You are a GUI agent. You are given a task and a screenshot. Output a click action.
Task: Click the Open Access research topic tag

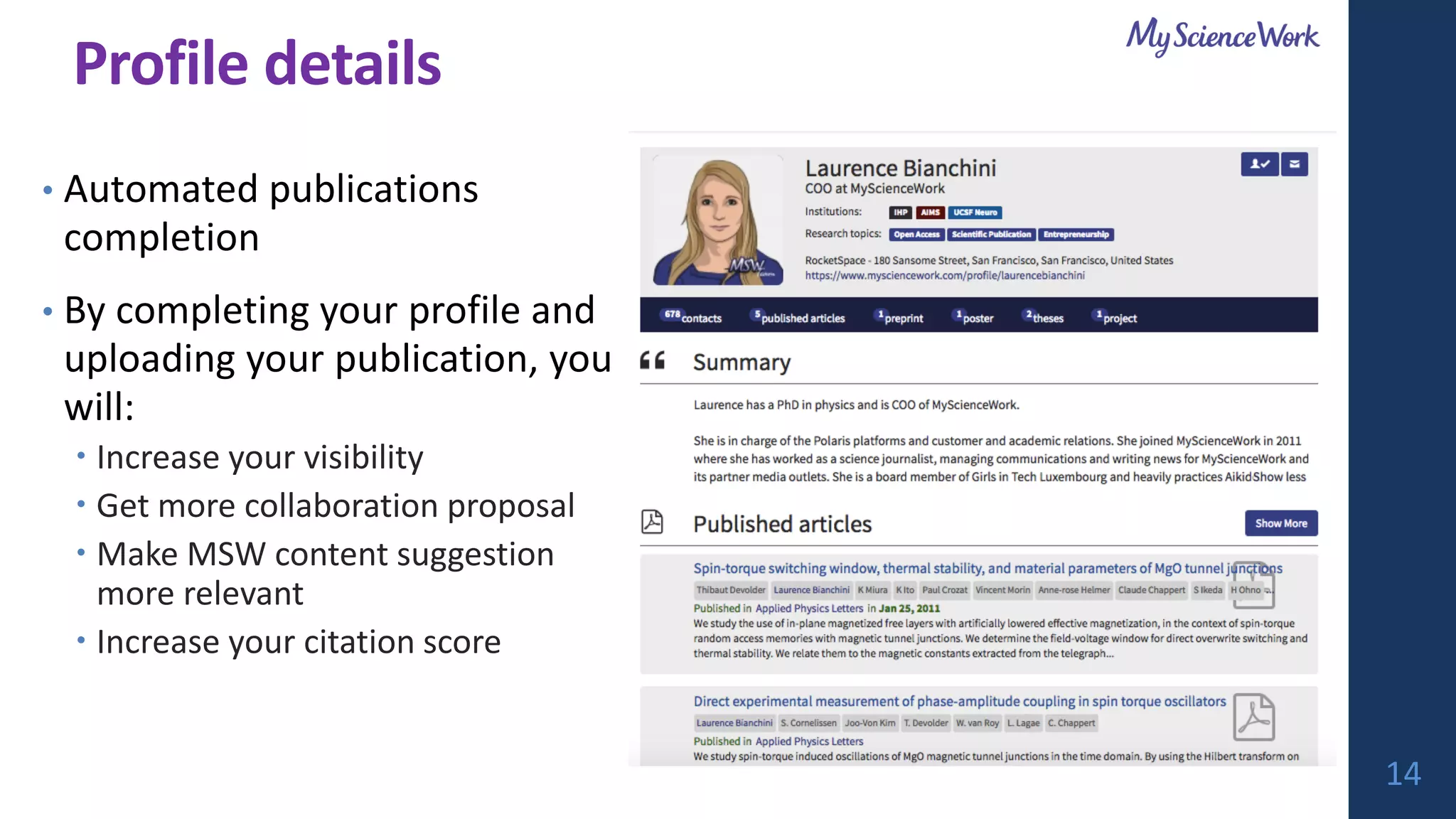pos(916,235)
